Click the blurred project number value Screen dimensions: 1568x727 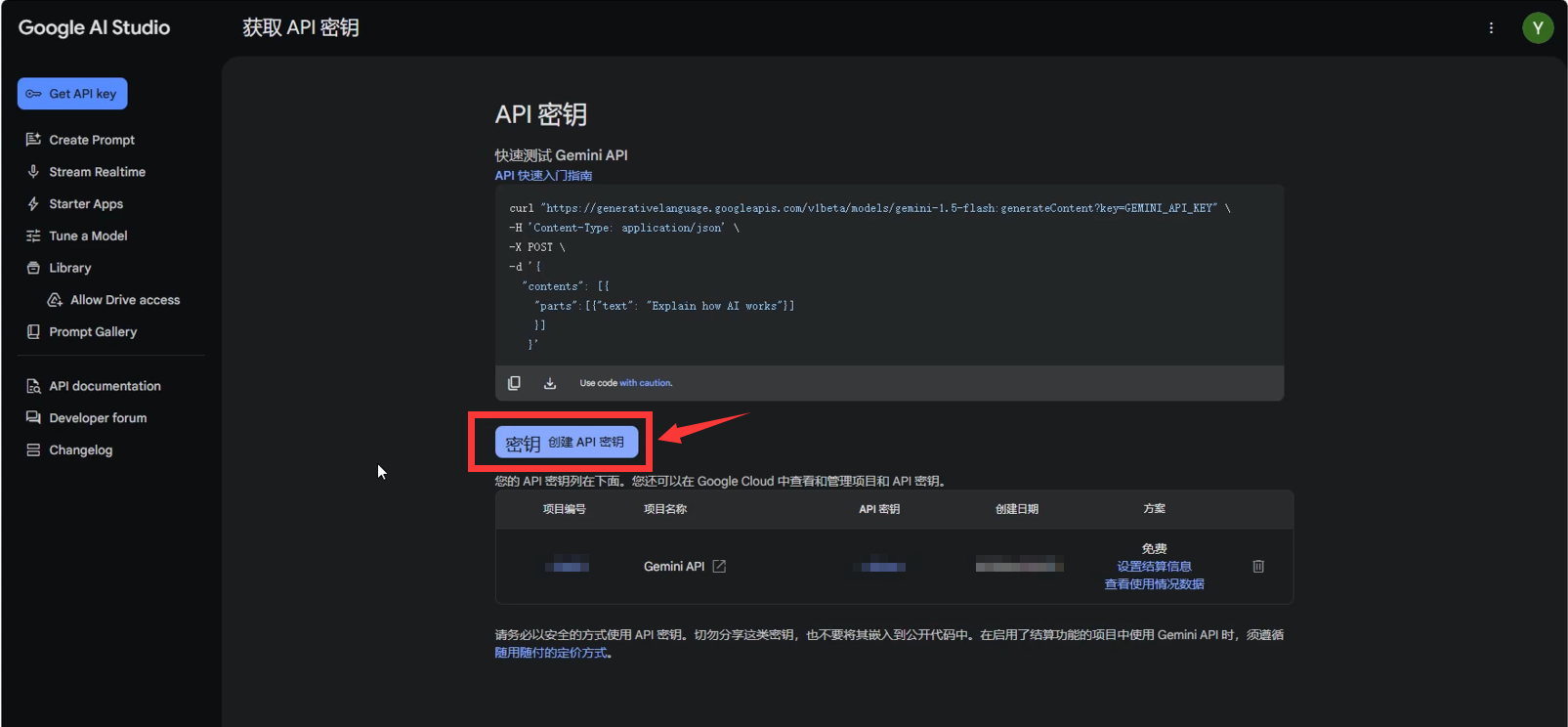tap(566, 567)
